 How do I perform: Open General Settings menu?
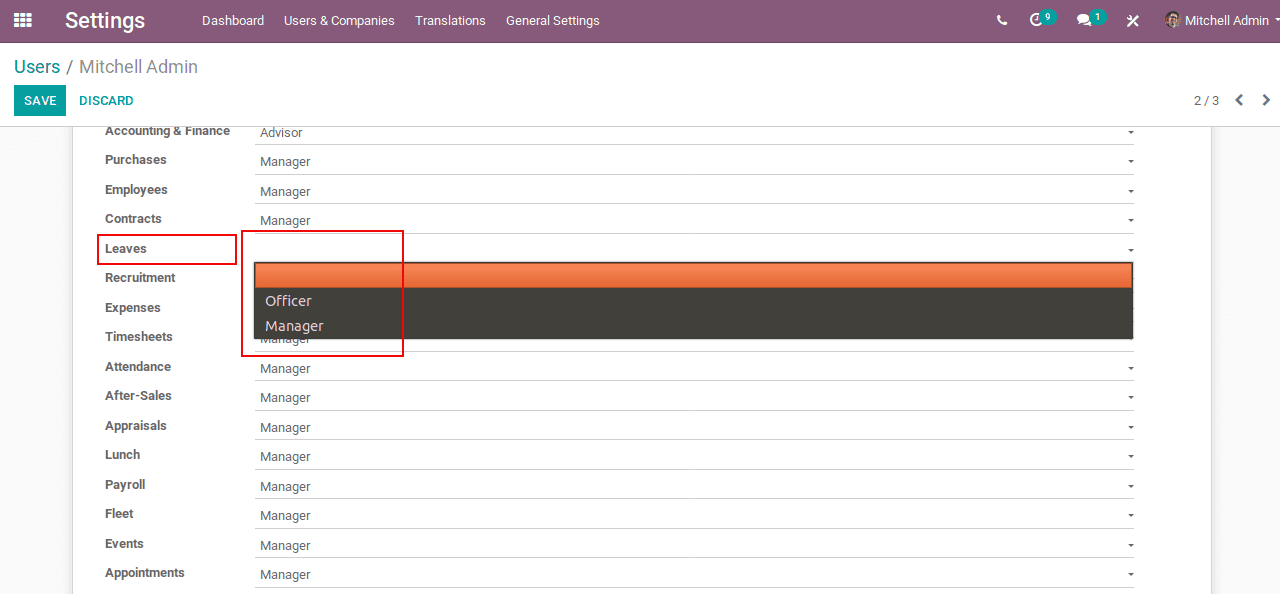tap(553, 20)
